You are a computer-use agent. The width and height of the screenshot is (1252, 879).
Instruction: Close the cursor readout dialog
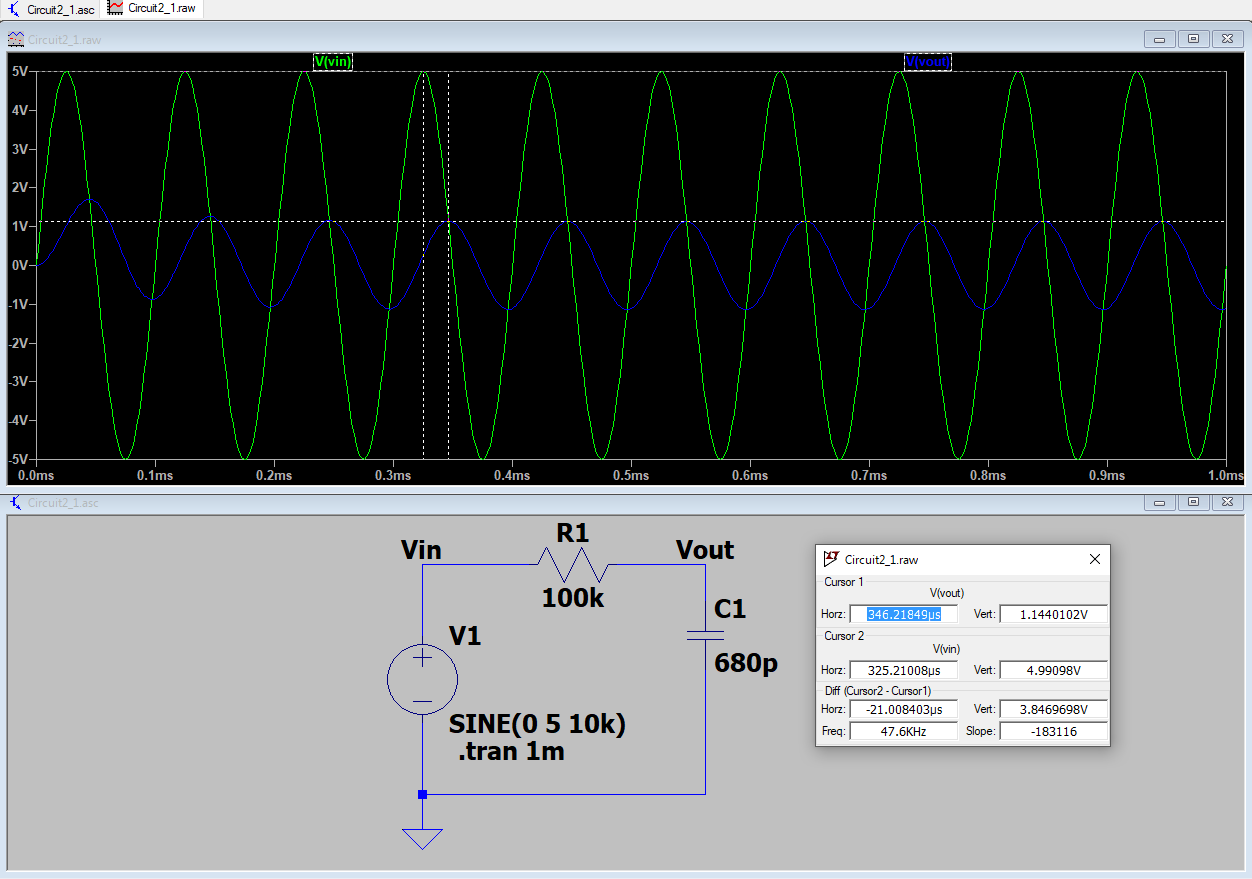(1094, 560)
